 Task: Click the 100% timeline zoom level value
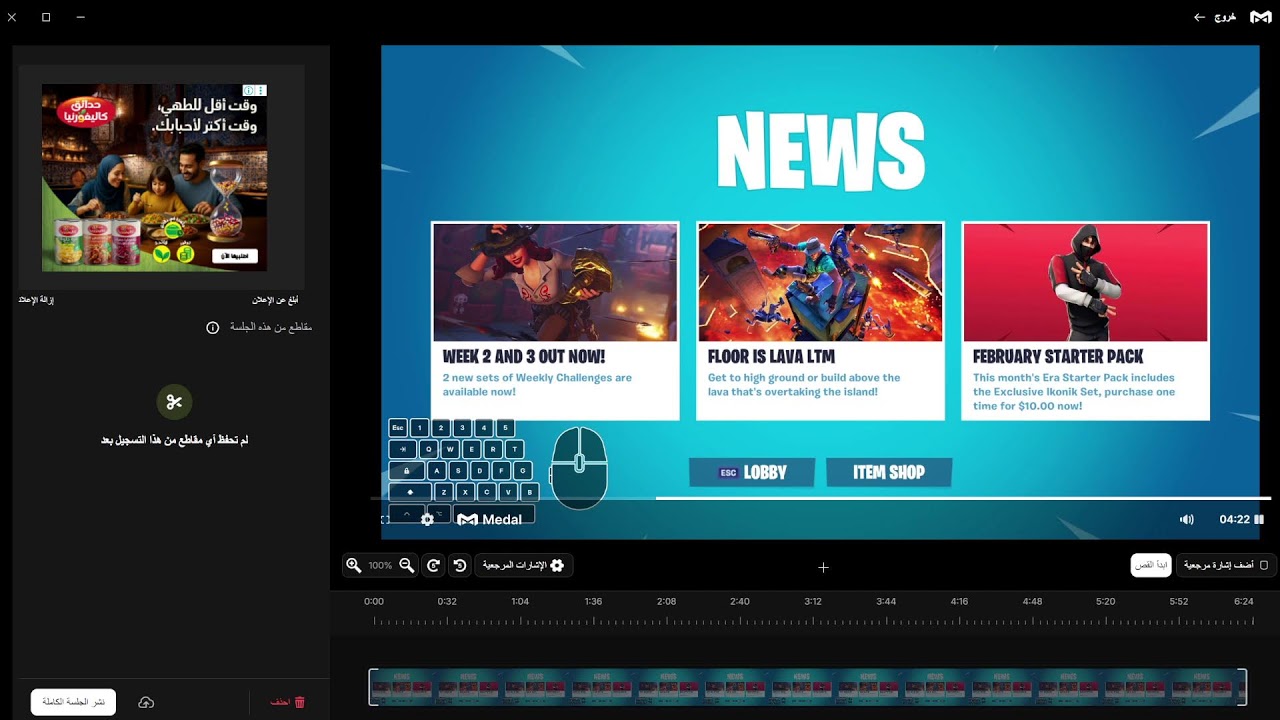(380, 565)
